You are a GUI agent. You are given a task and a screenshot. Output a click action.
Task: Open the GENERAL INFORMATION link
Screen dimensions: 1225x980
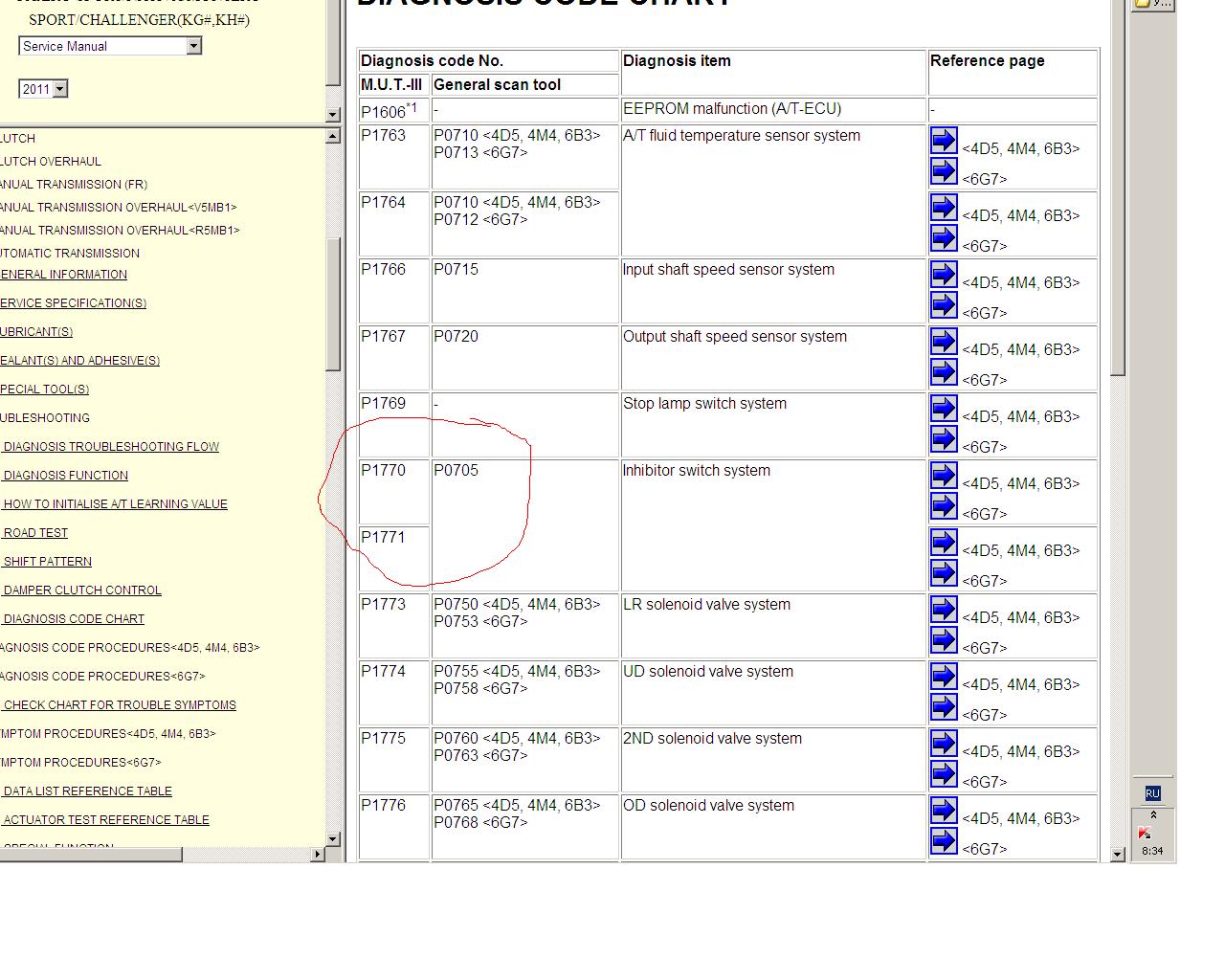click(x=63, y=275)
